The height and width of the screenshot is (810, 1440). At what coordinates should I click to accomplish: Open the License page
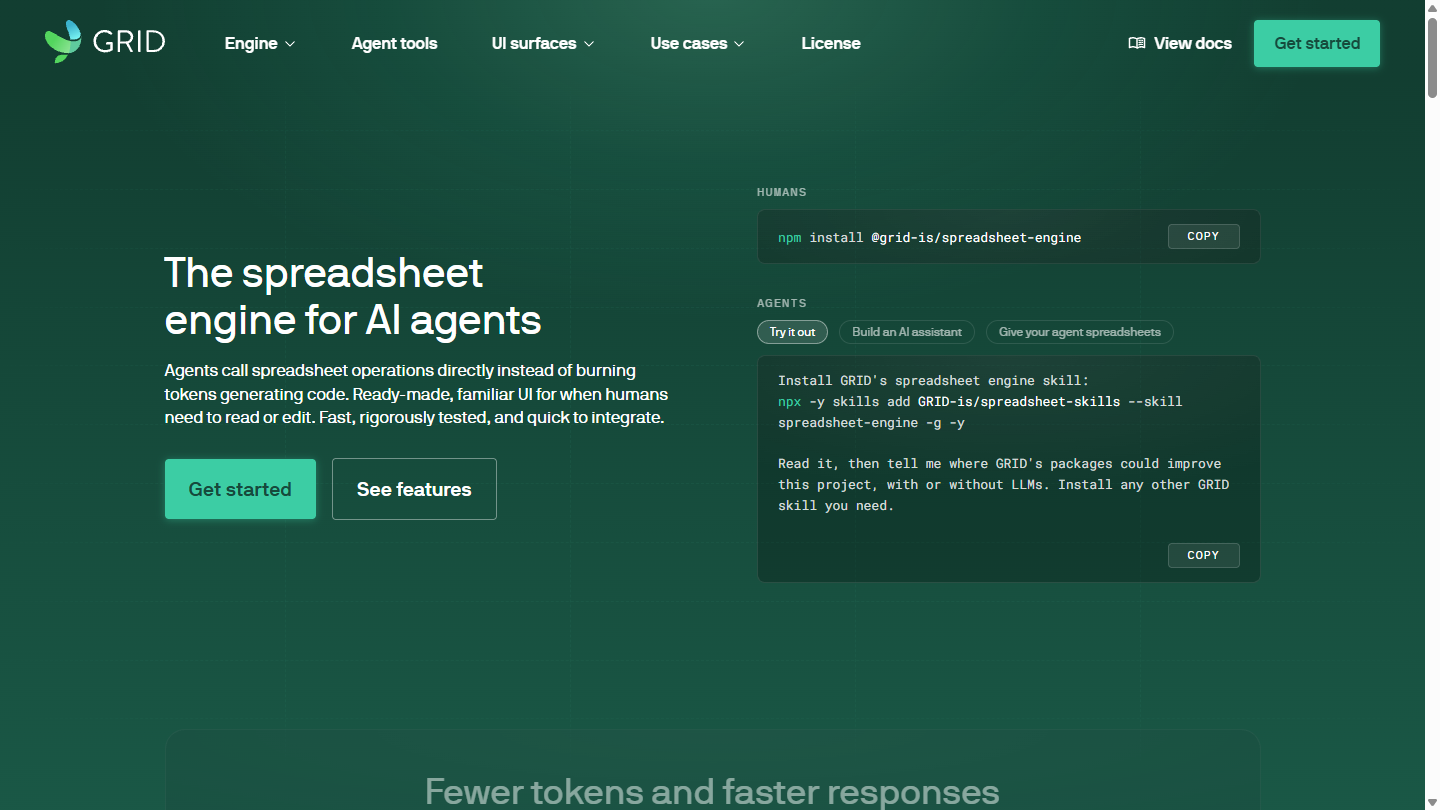[830, 43]
